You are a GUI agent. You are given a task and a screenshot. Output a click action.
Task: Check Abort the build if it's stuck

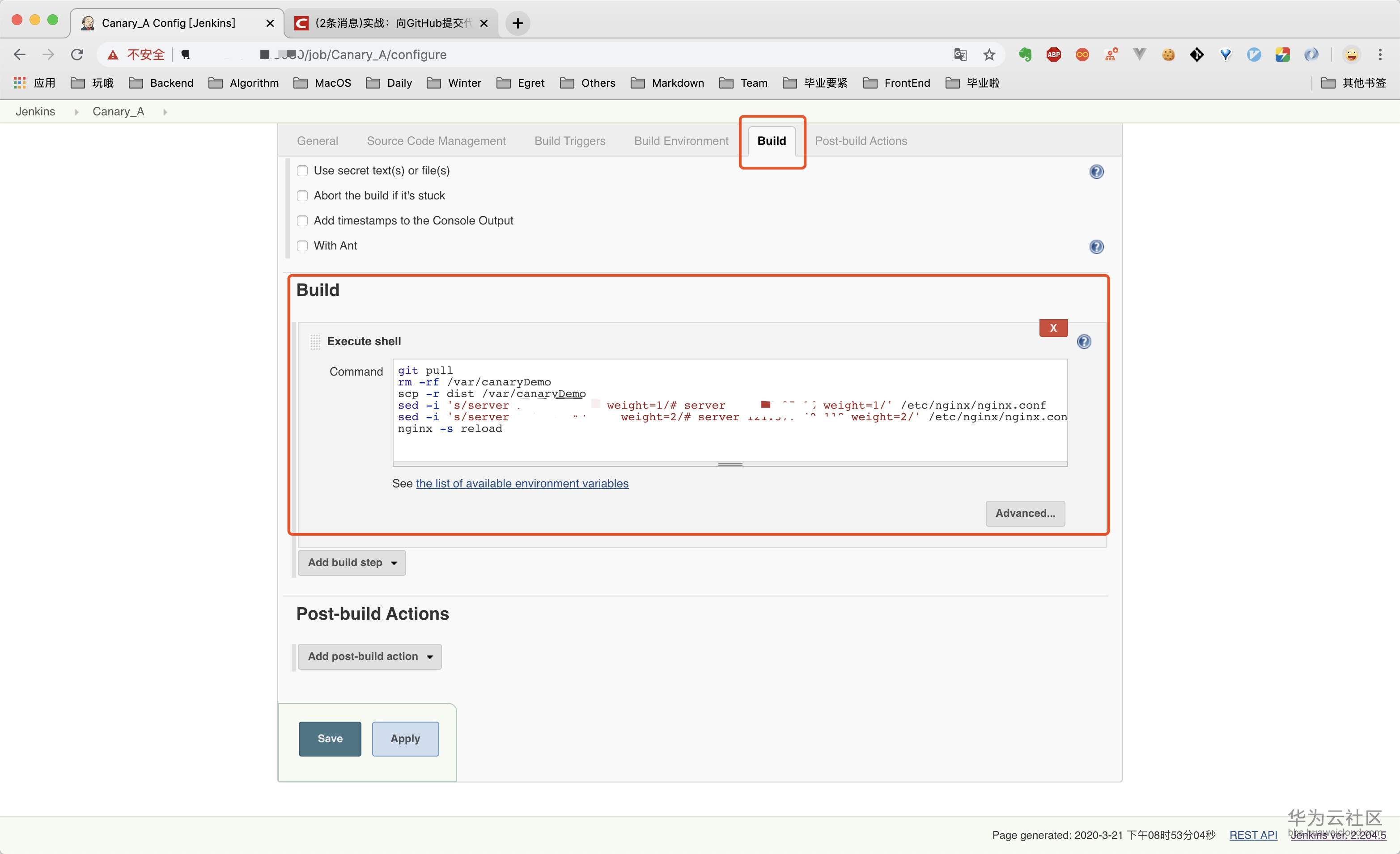tap(302, 196)
